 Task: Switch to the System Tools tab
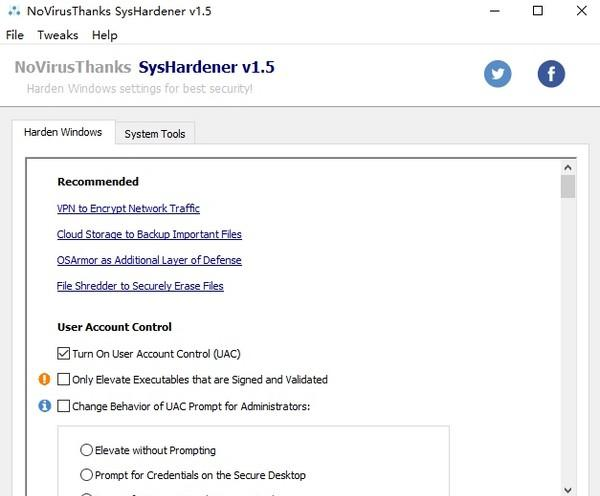point(154,133)
